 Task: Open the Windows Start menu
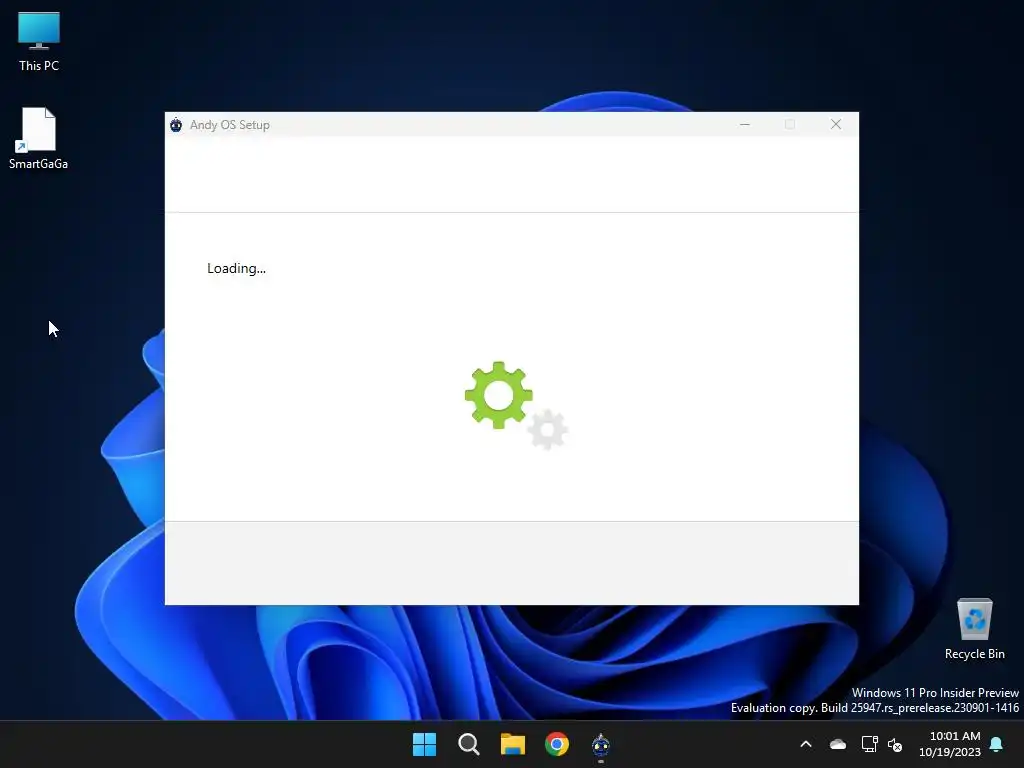[x=424, y=744]
